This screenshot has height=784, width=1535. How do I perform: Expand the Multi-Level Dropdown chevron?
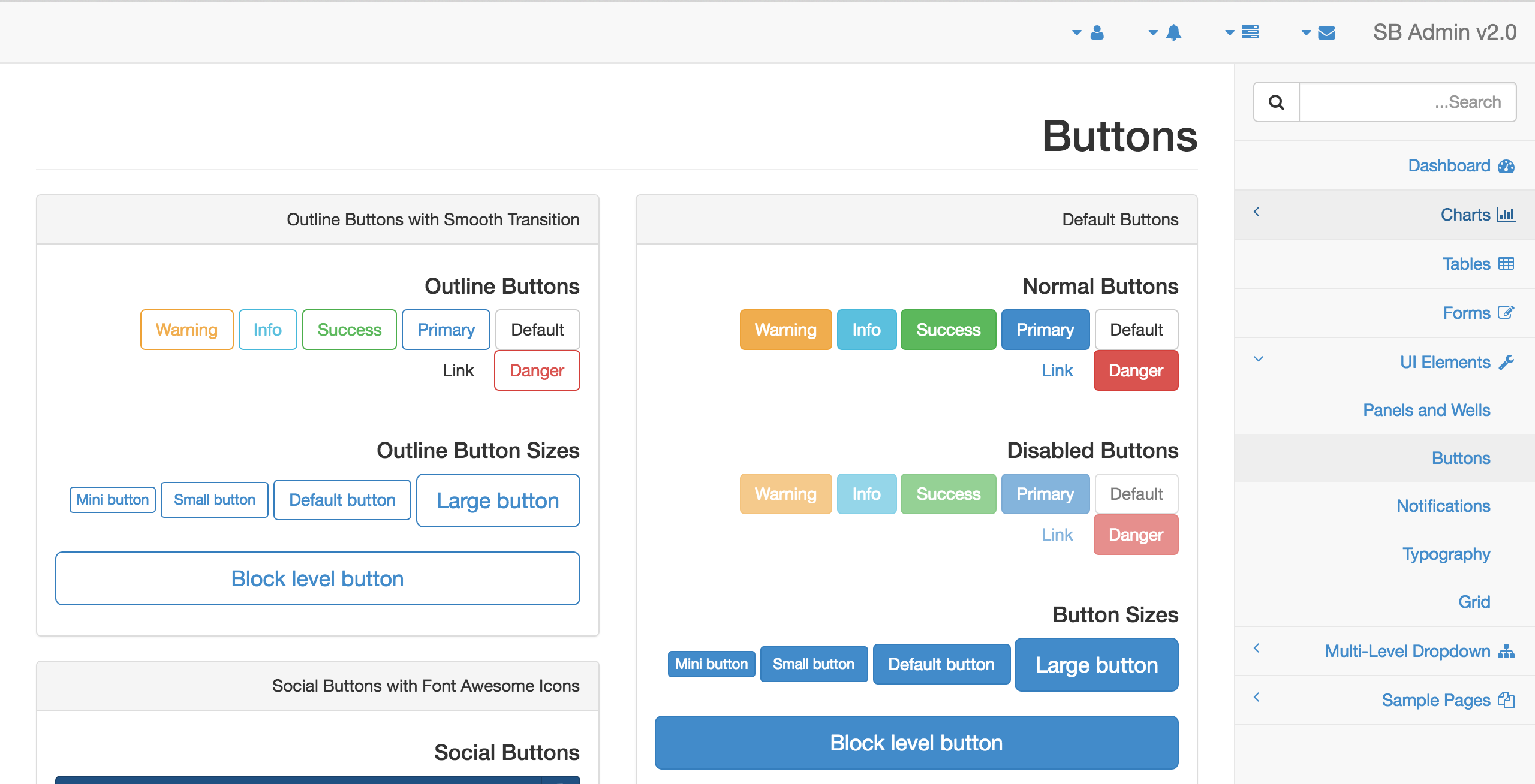[1257, 649]
